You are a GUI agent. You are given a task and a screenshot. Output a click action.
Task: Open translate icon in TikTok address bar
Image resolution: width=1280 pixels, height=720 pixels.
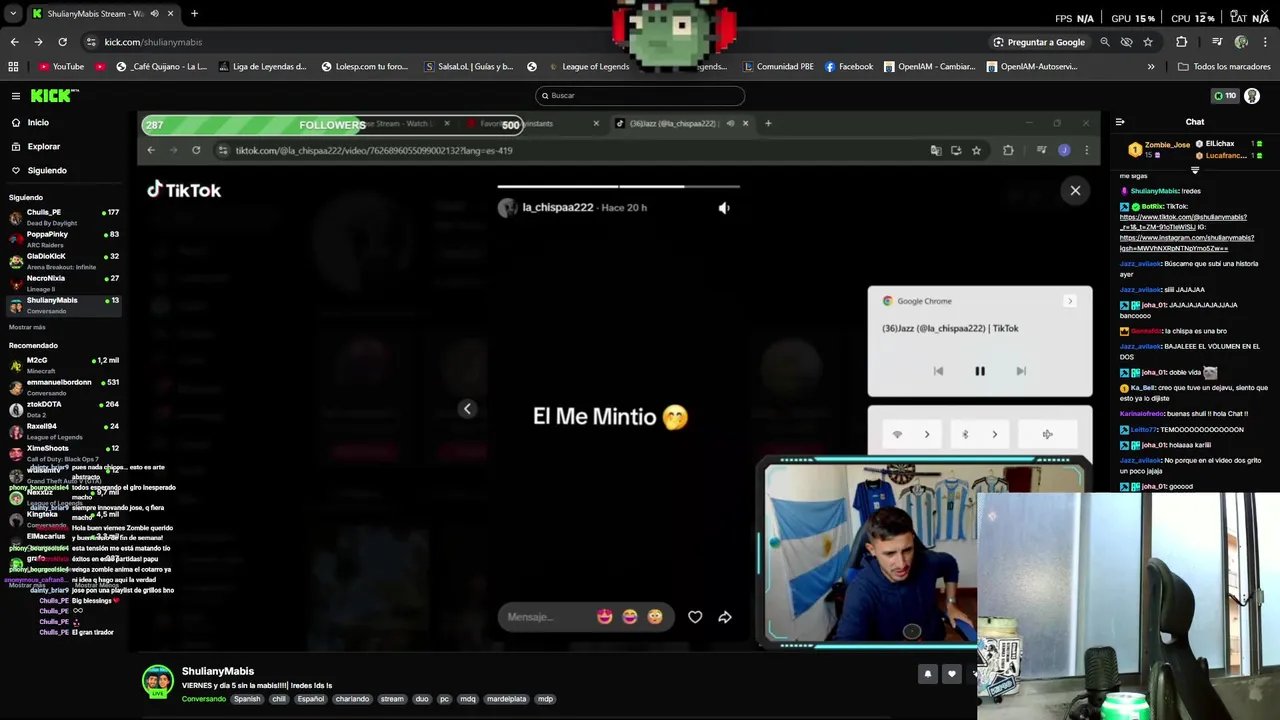(936, 150)
